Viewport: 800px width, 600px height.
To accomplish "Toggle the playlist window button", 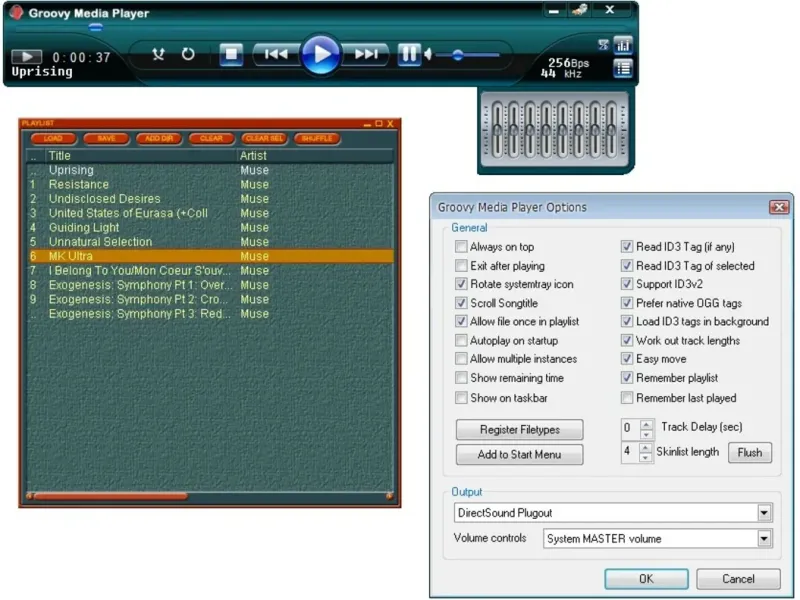I will pos(623,68).
